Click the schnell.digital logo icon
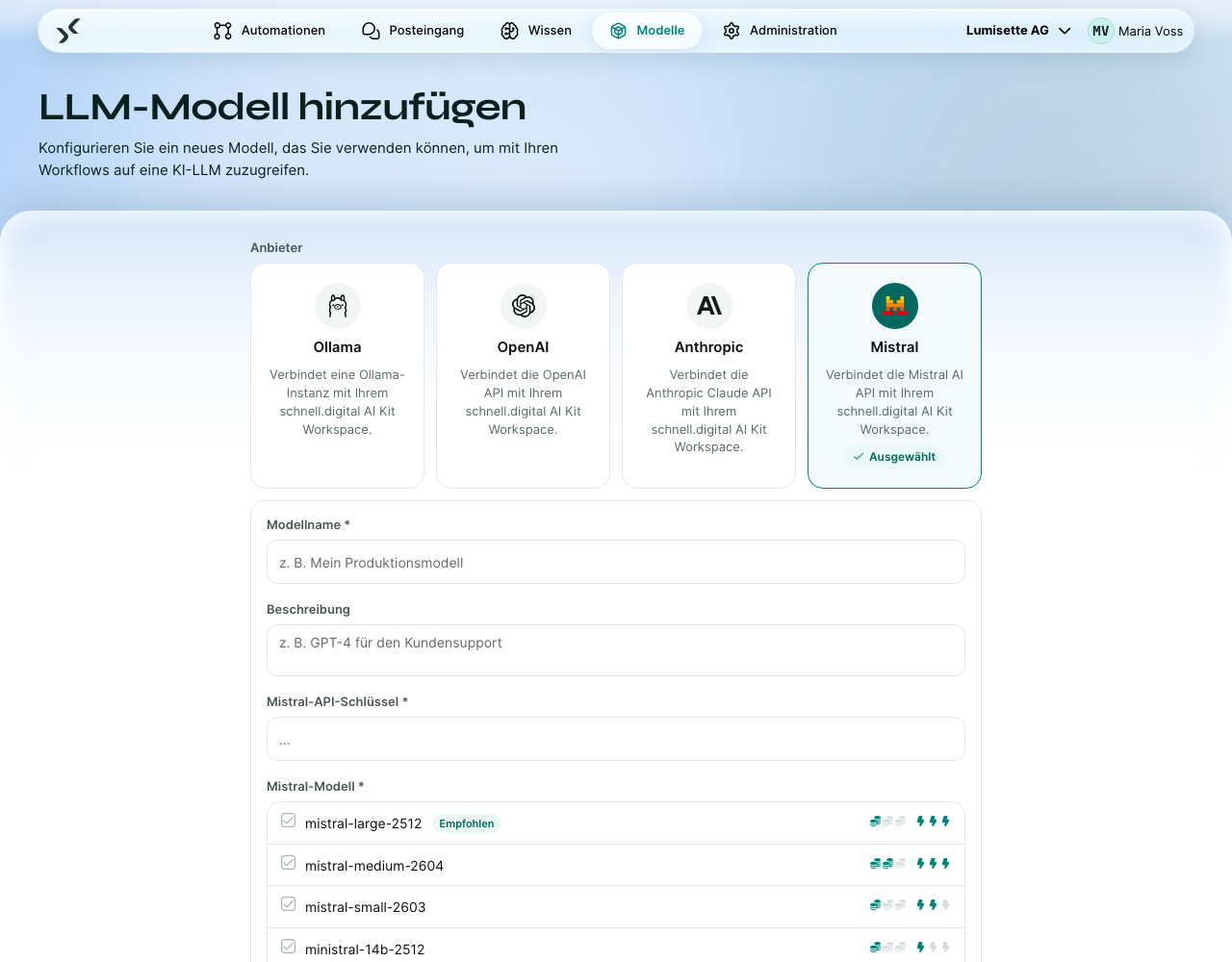The height and width of the screenshot is (962, 1232). coord(68,31)
